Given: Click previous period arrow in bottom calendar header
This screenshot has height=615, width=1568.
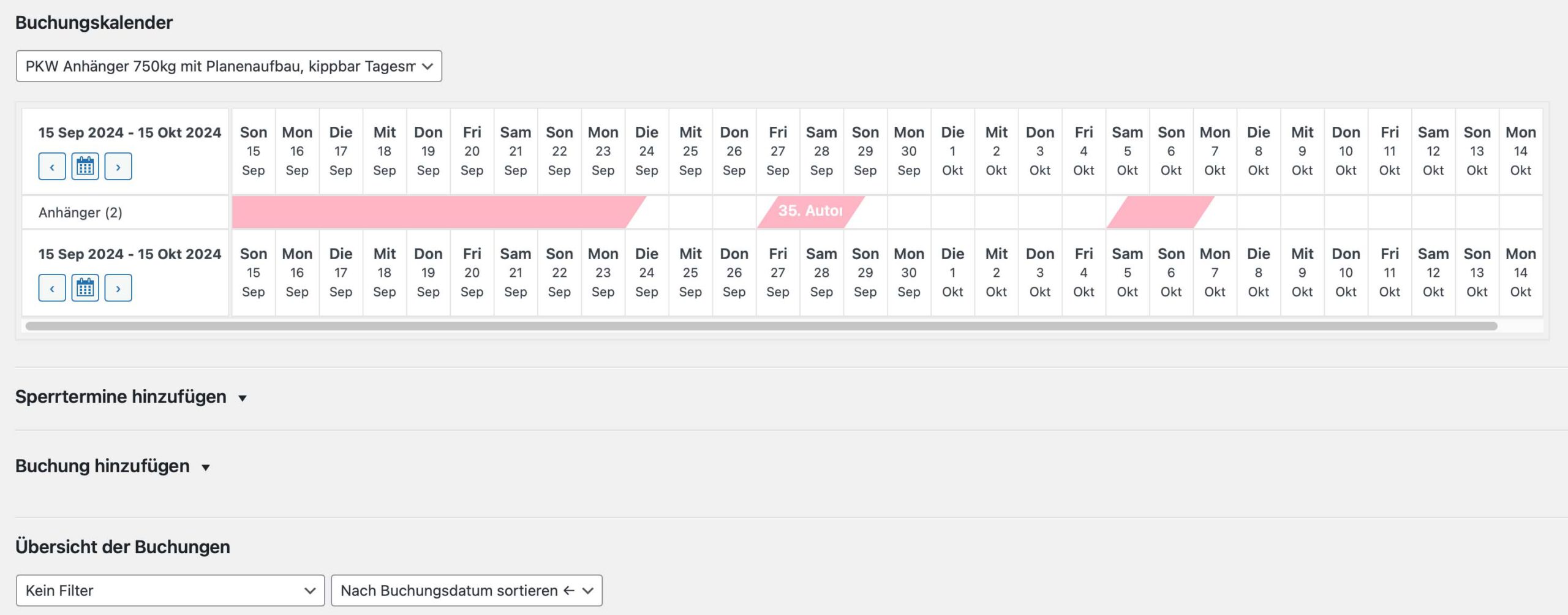Looking at the screenshot, I should click(52, 288).
